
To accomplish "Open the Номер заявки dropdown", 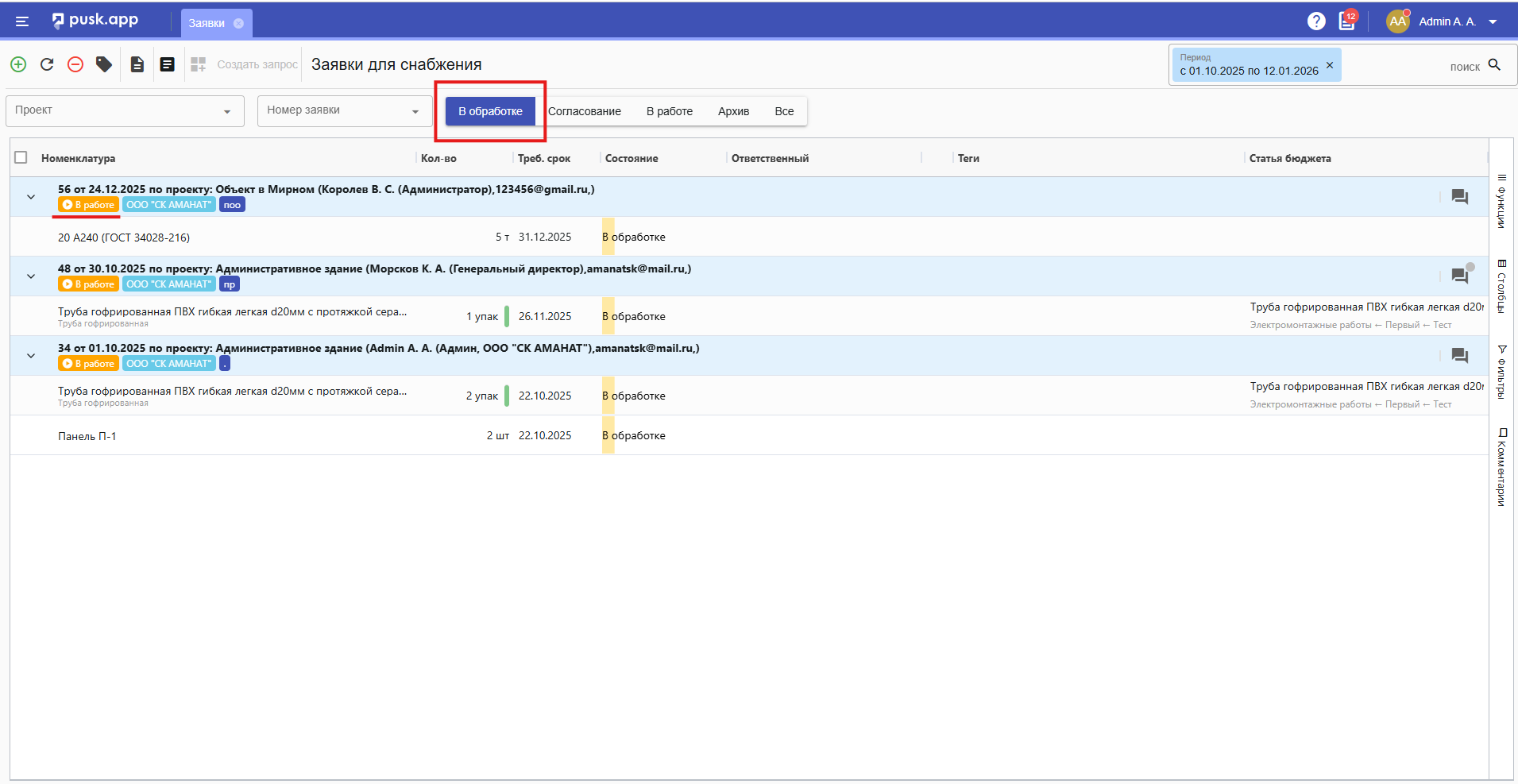I will (344, 110).
